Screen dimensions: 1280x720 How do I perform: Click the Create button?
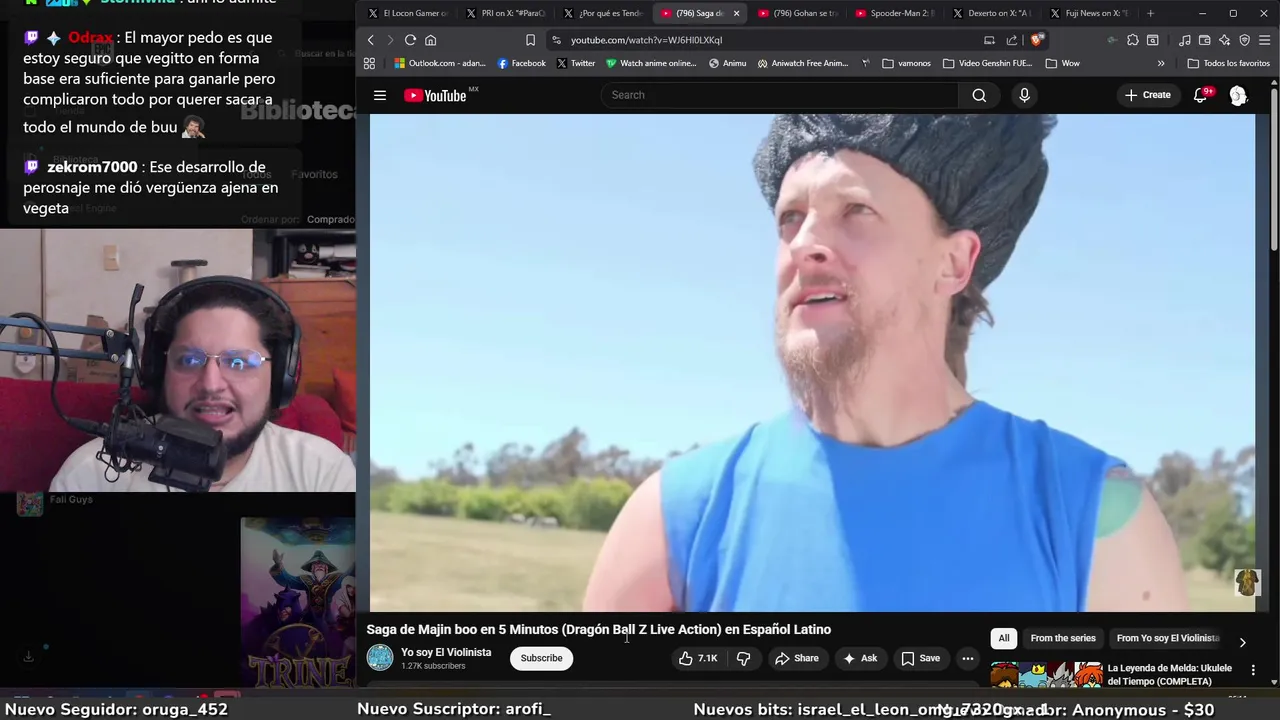click(x=1147, y=95)
